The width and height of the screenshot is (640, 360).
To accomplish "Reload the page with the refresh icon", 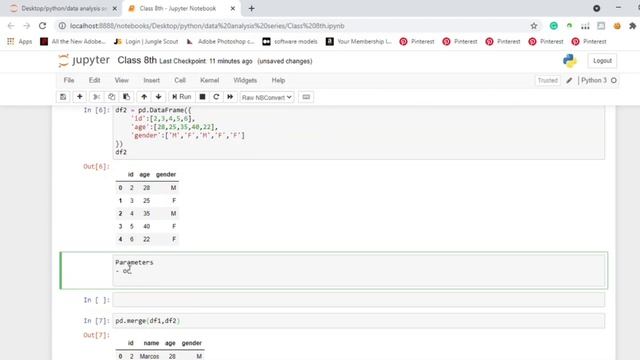I will click(x=42, y=26).
